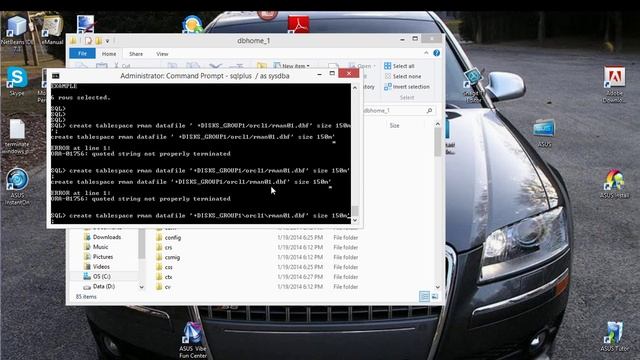This screenshot has width=640, height=360.
Task: Select the css folder name
Action: coord(169,267)
